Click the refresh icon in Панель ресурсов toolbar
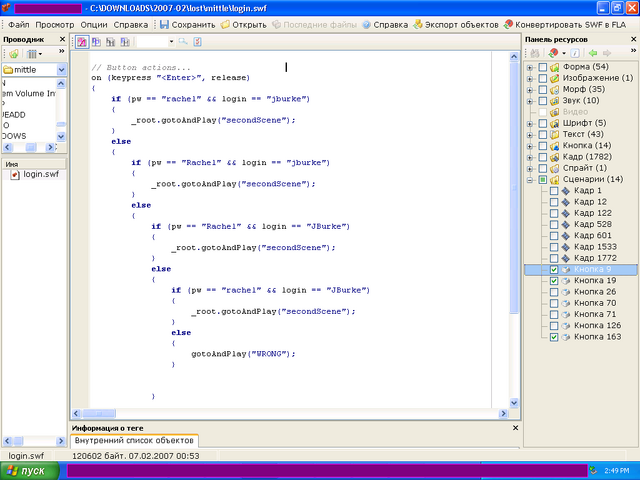This screenshot has height=480, width=640. coord(553,53)
